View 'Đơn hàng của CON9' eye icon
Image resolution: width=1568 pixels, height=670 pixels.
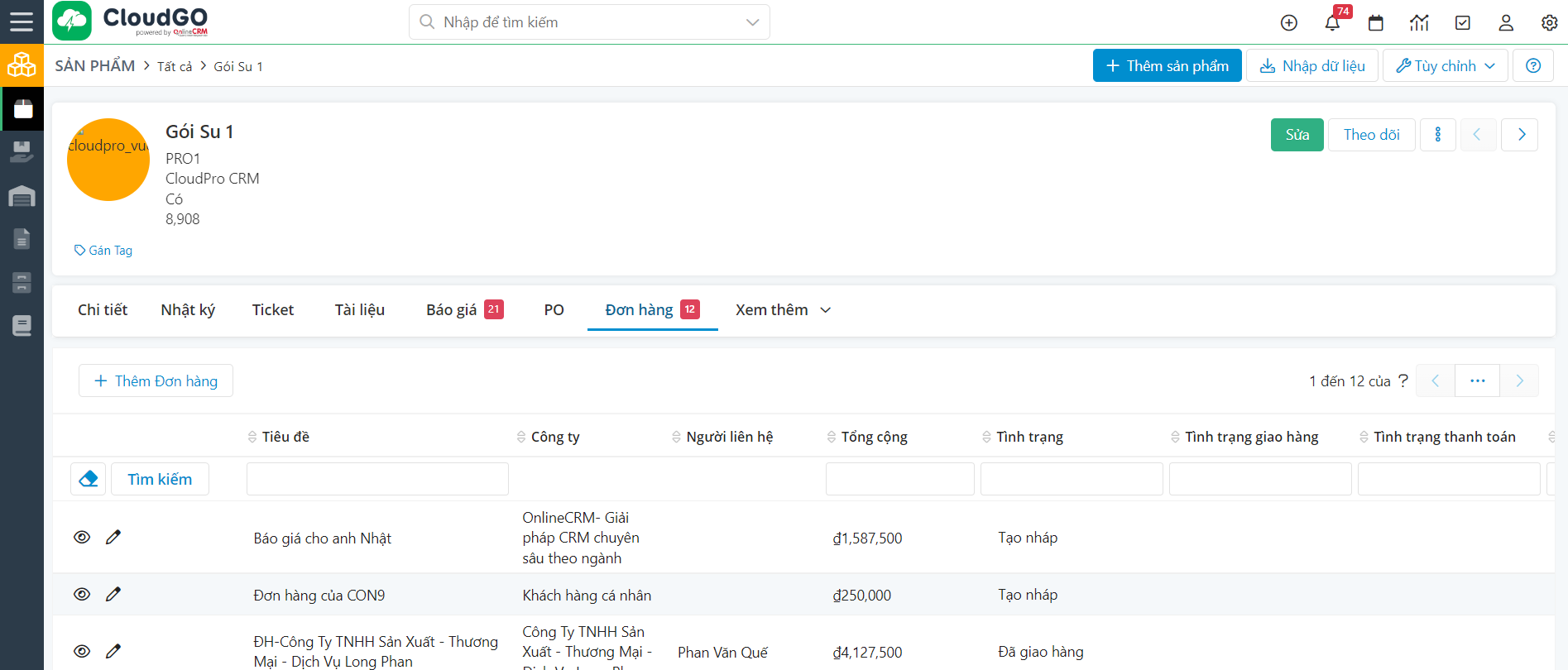coord(82,594)
